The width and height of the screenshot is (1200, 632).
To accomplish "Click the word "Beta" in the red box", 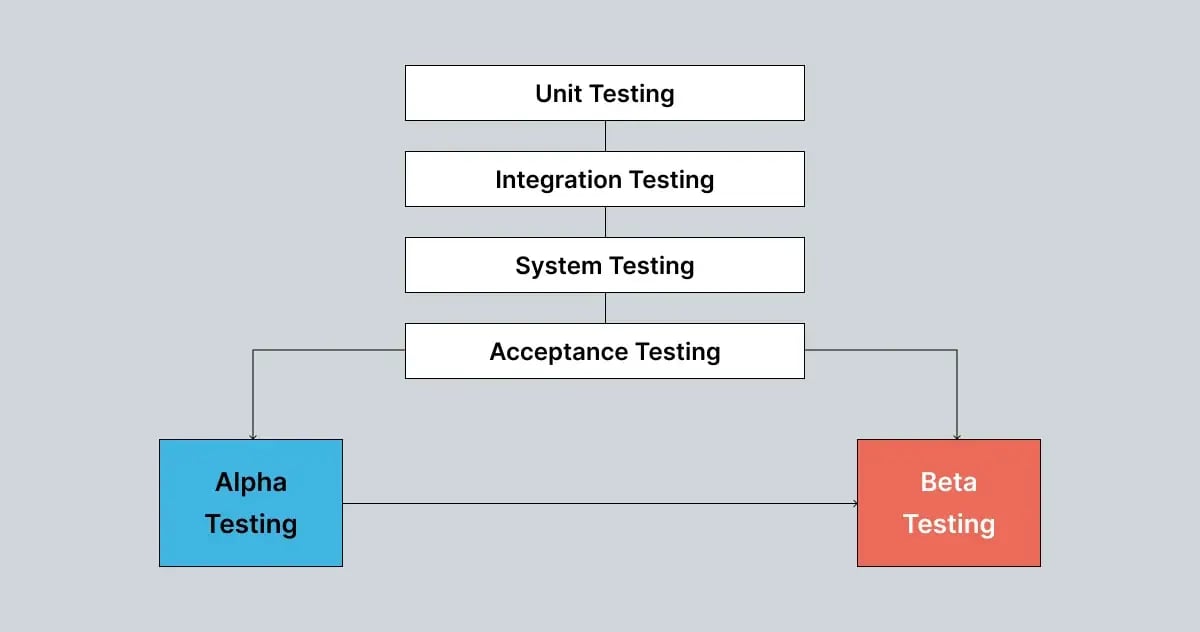I will (x=948, y=482).
